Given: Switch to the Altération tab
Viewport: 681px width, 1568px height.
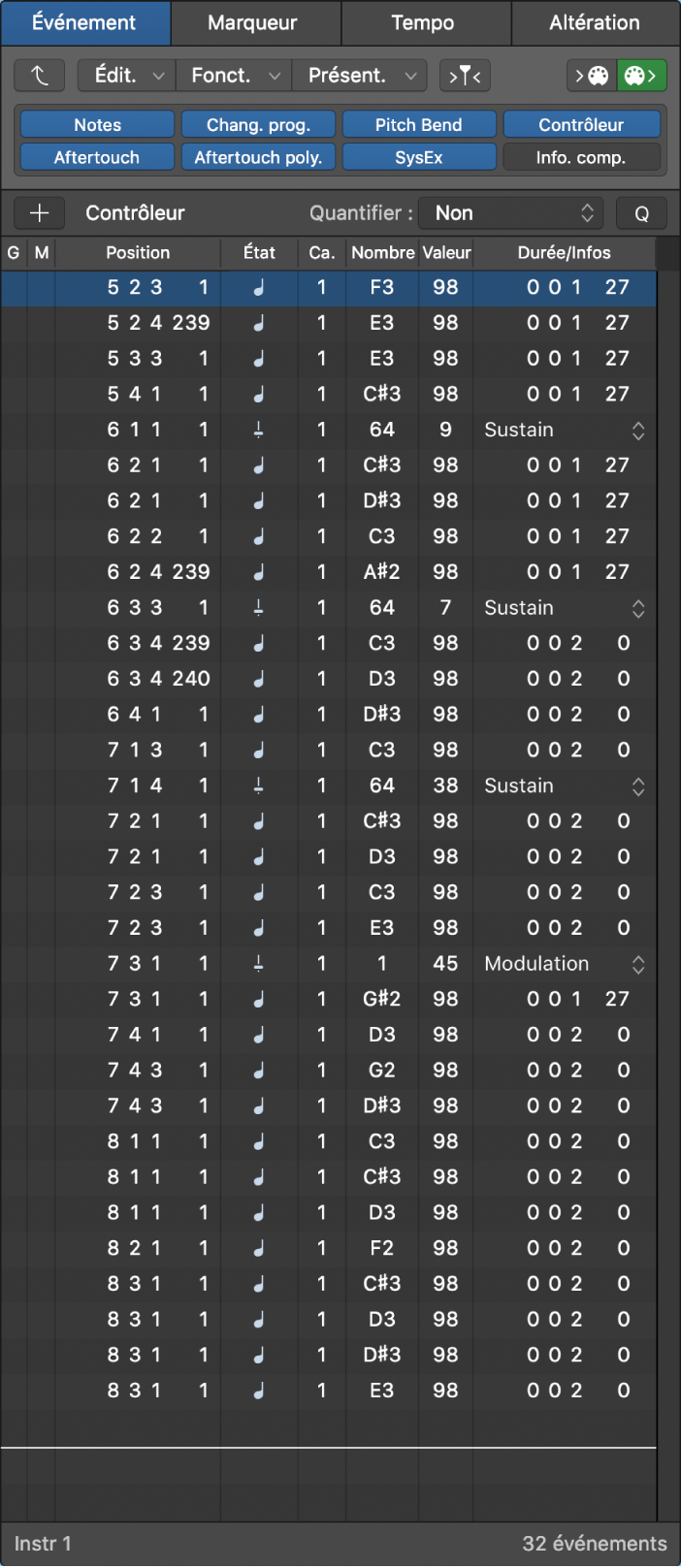Looking at the screenshot, I should coord(596,22).
